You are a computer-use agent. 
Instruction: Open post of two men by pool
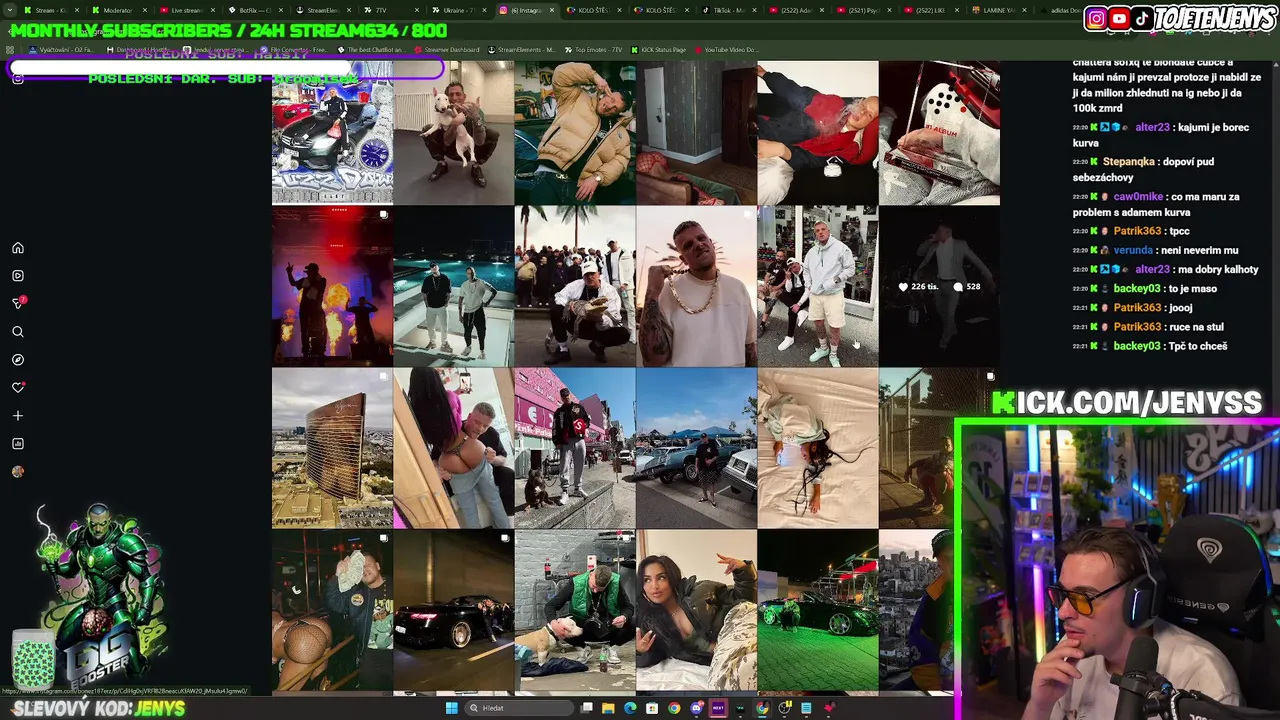tap(453, 286)
